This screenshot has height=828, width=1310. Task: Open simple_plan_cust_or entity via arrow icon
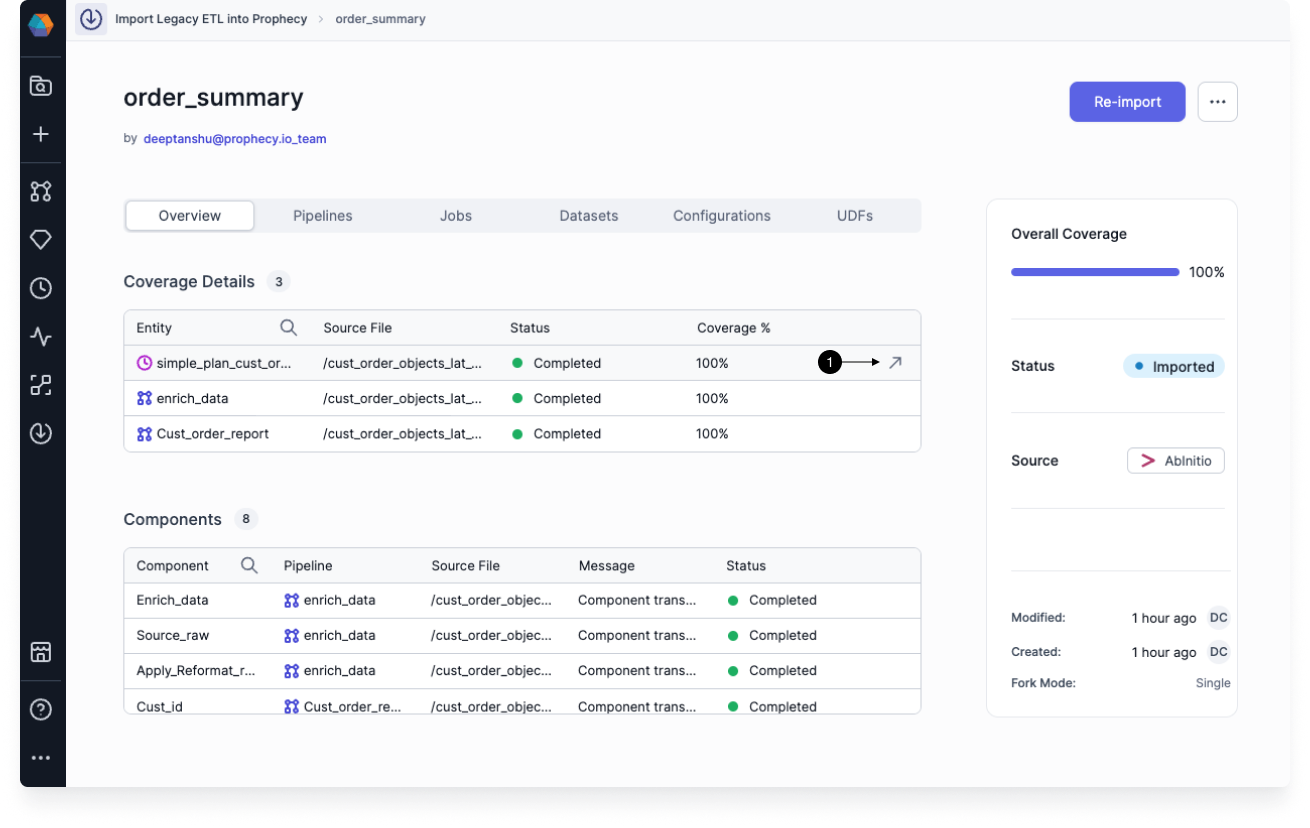(895, 363)
